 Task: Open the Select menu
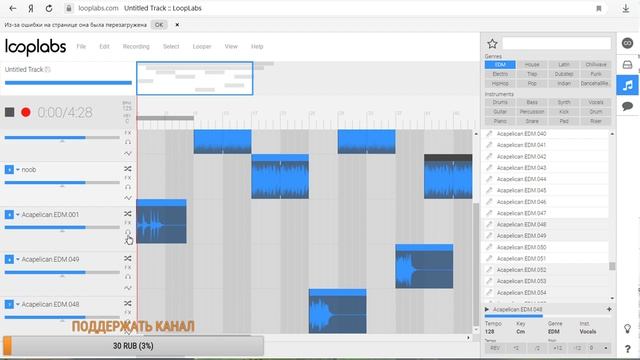coord(171,47)
